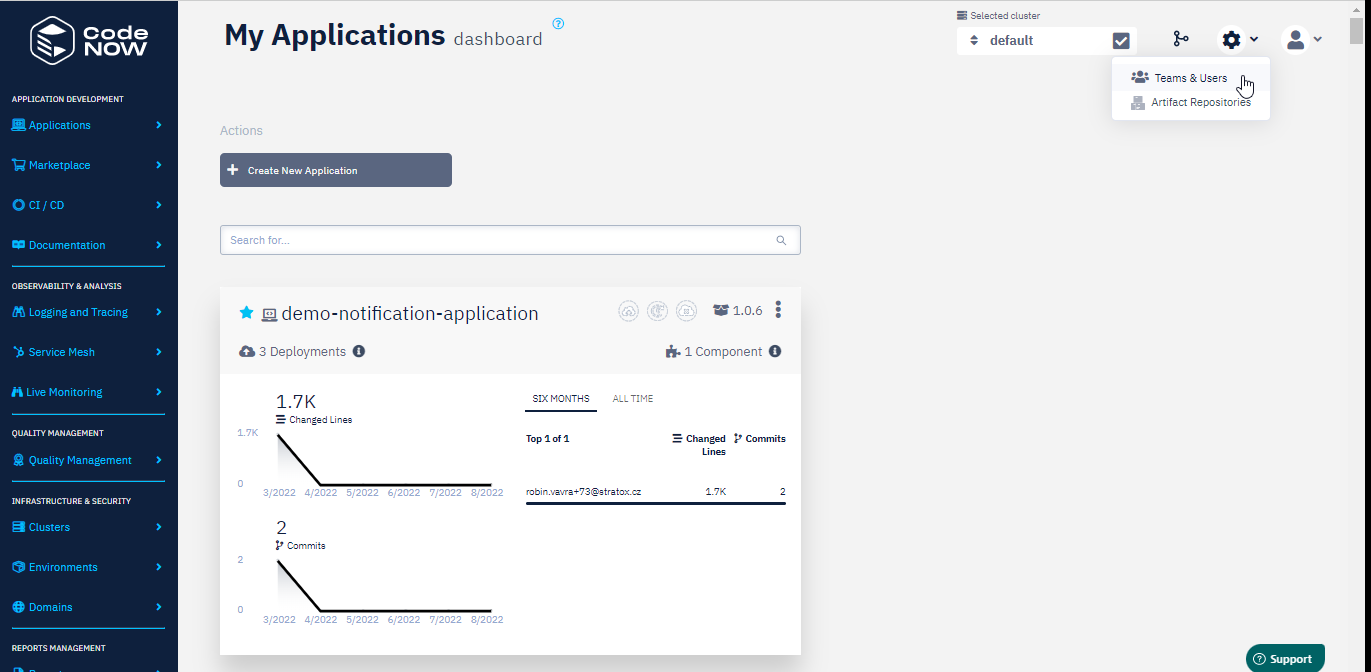Click the 'Top 1 of 1' label
The image size is (1371, 672).
(547, 439)
